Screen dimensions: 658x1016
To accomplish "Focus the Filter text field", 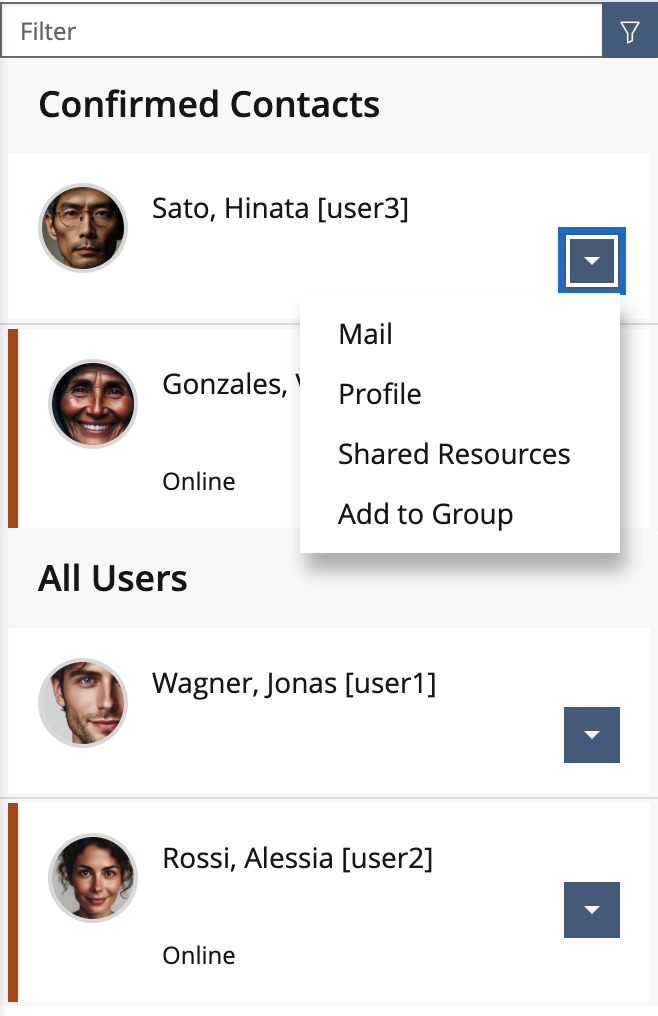I will click(x=300, y=32).
